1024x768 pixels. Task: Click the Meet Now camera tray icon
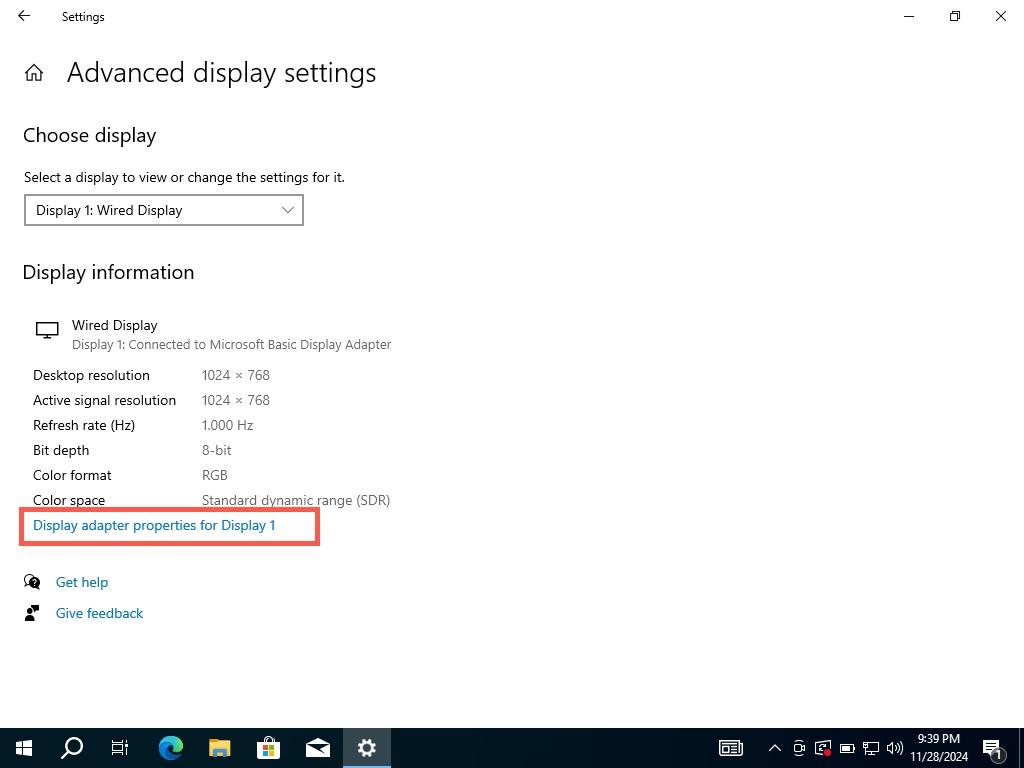pos(799,748)
